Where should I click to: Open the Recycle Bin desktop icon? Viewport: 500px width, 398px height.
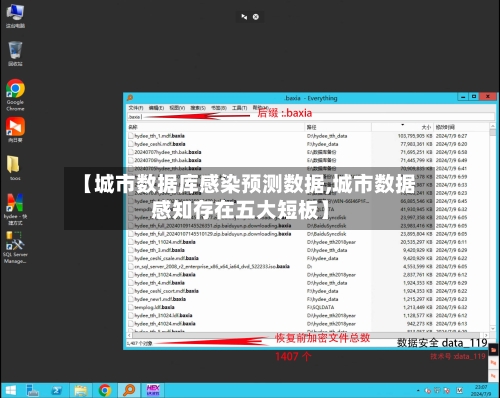15,53
